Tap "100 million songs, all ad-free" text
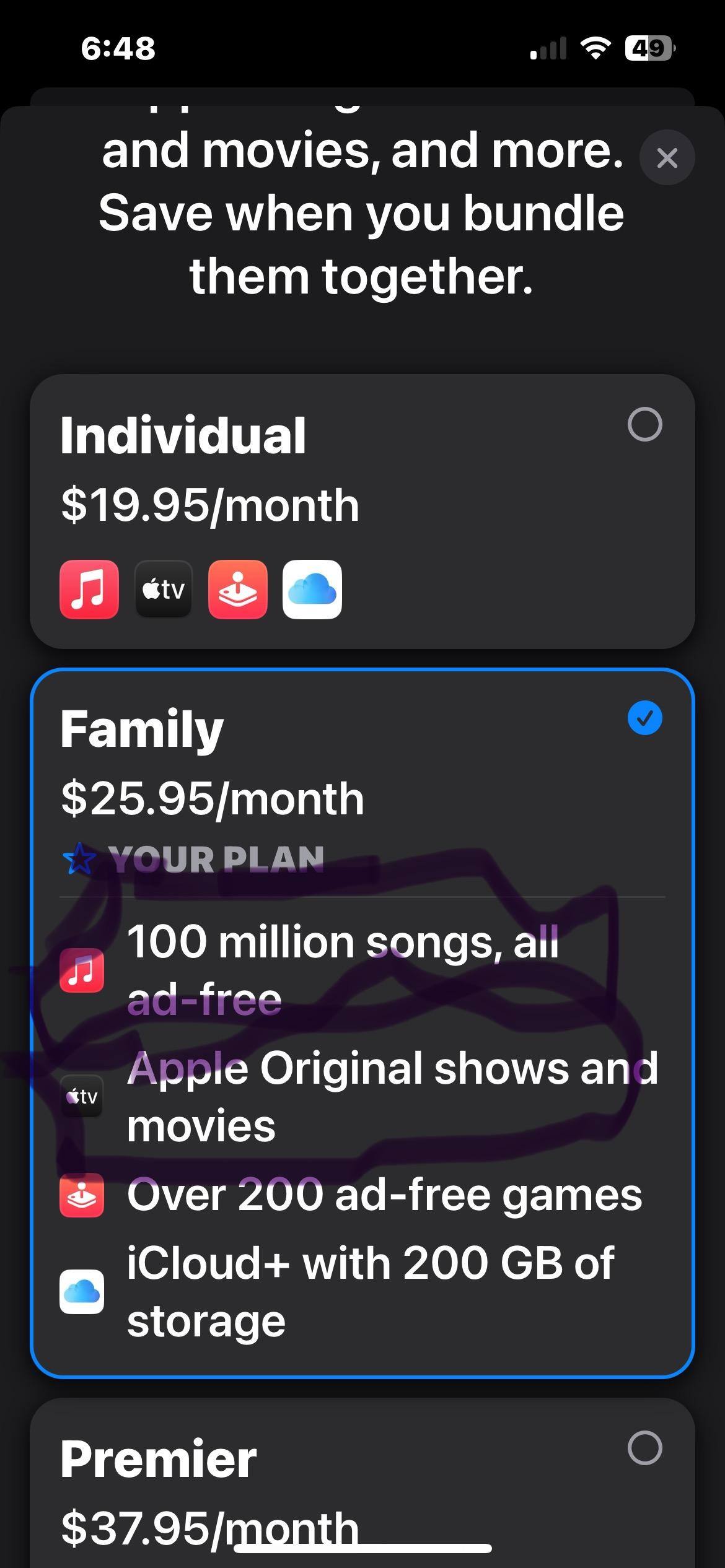Image resolution: width=725 pixels, height=1568 pixels. click(x=342, y=970)
